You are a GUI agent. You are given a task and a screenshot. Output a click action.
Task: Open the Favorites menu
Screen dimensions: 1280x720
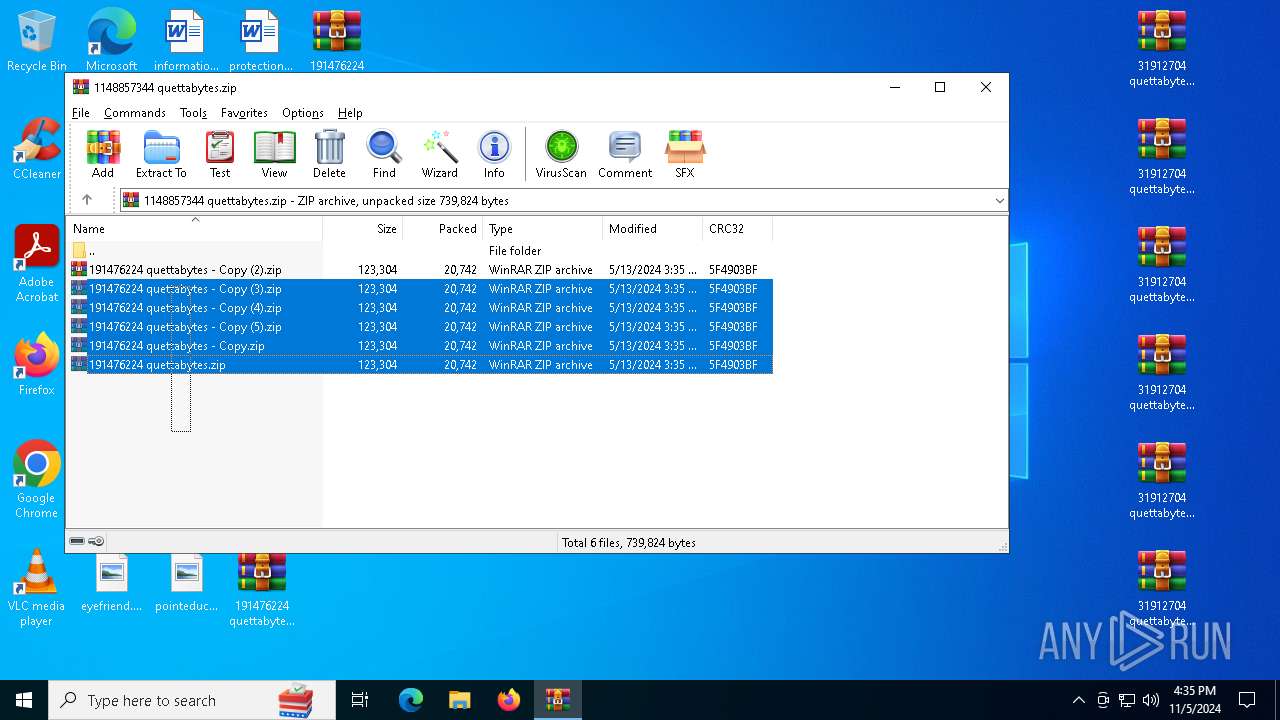pyautogui.click(x=244, y=113)
